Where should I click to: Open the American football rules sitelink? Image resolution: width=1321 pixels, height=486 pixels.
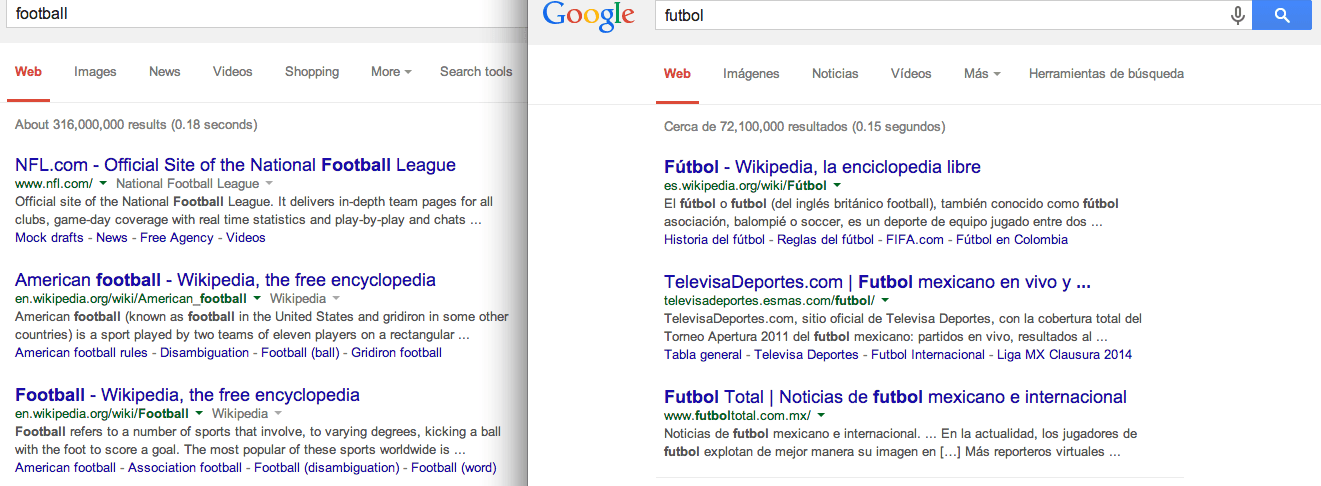pos(81,353)
